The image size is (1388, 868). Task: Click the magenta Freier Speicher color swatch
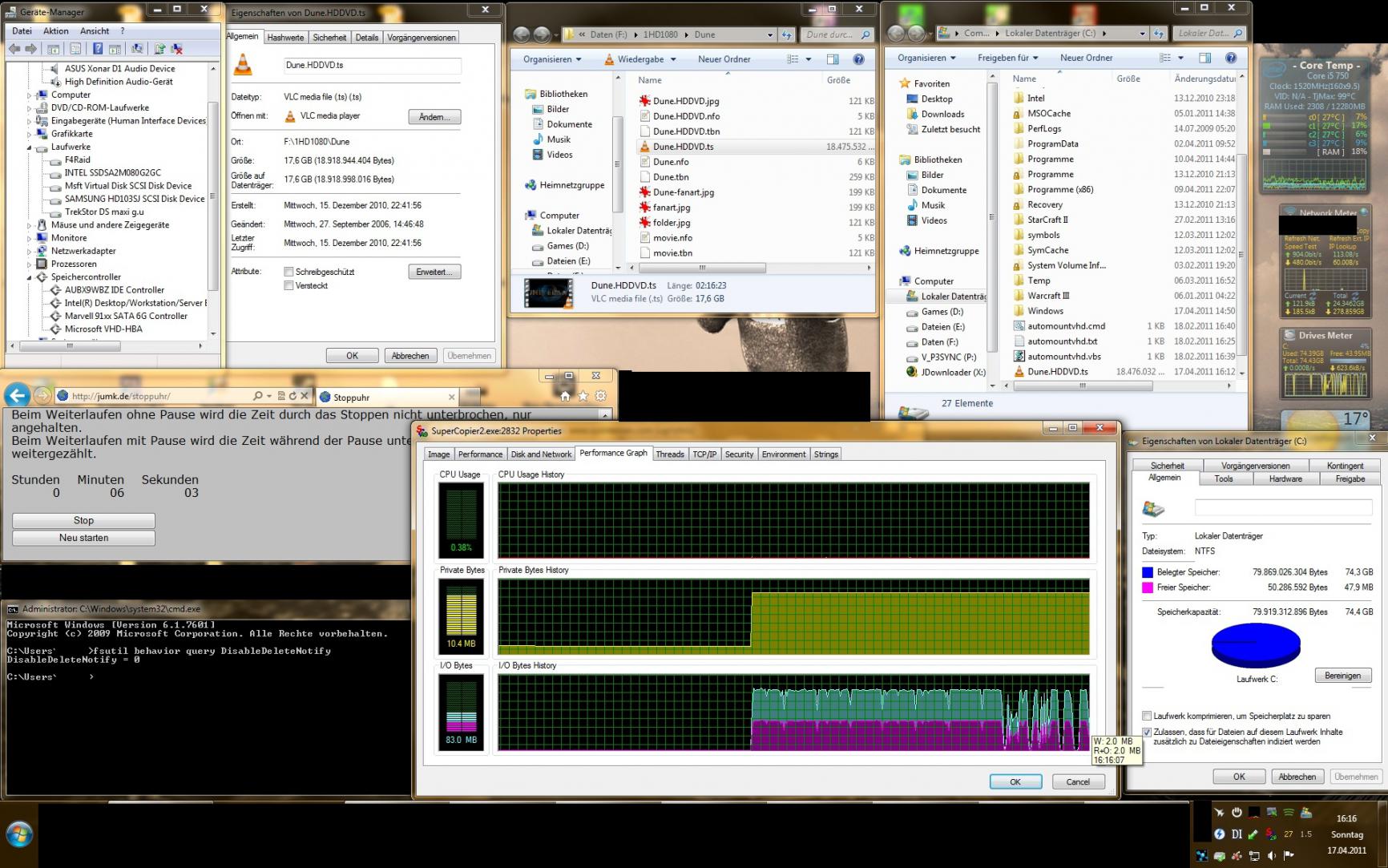(1148, 587)
